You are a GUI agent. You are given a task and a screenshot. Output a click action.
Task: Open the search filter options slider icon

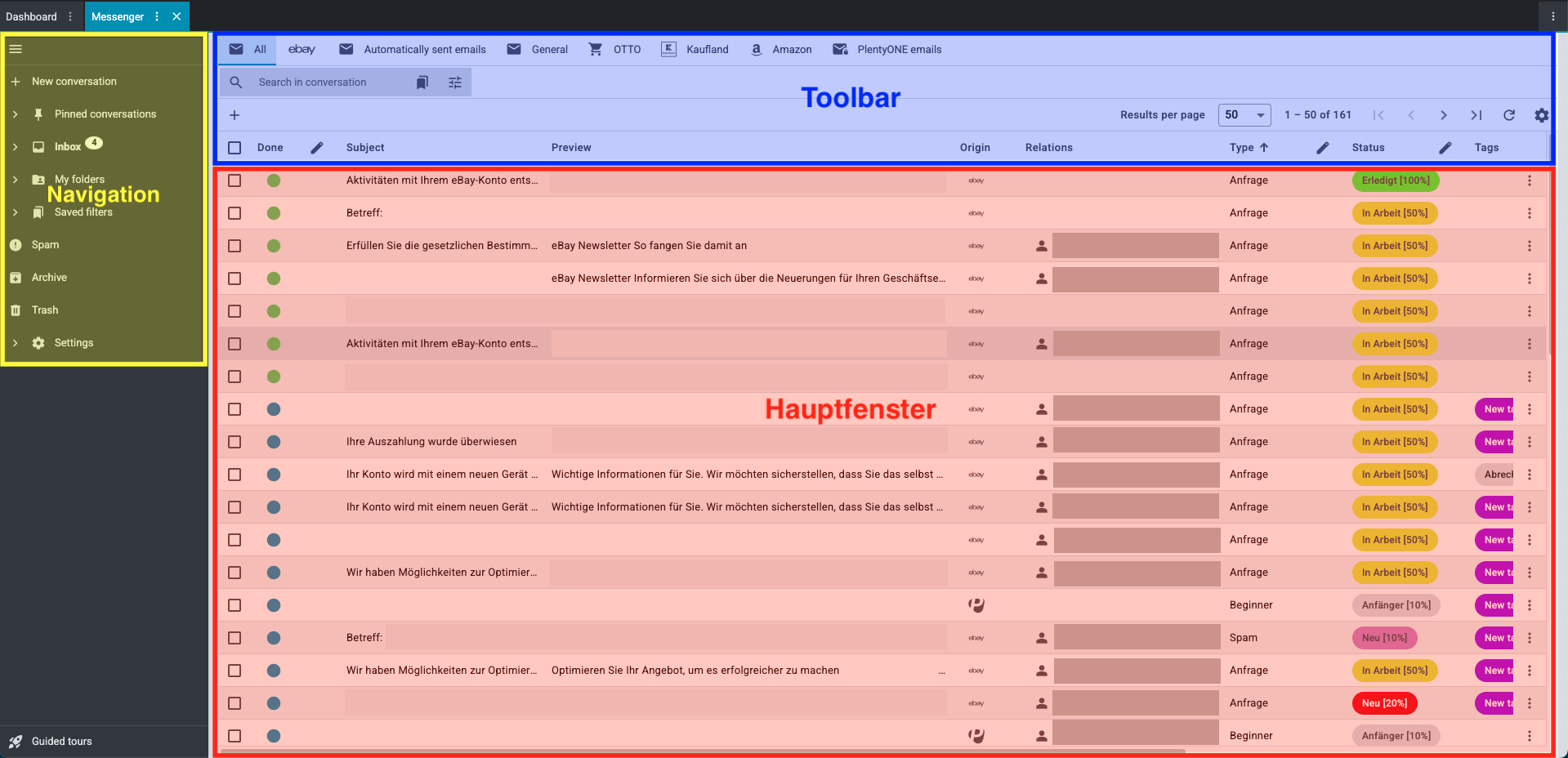click(455, 82)
